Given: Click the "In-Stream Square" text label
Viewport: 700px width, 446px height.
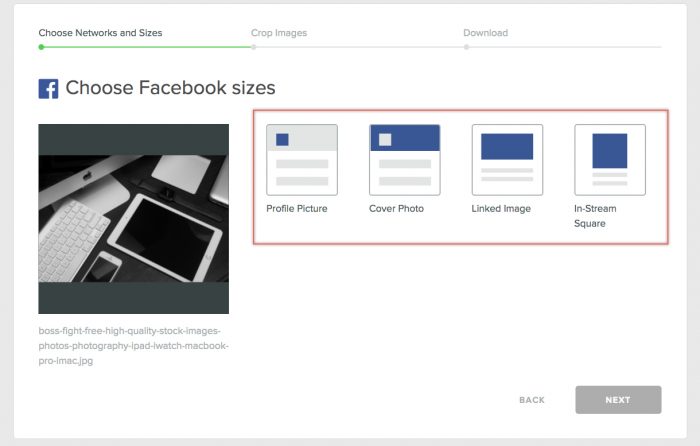Looking at the screenshot, I should click(x=596, y=216).
